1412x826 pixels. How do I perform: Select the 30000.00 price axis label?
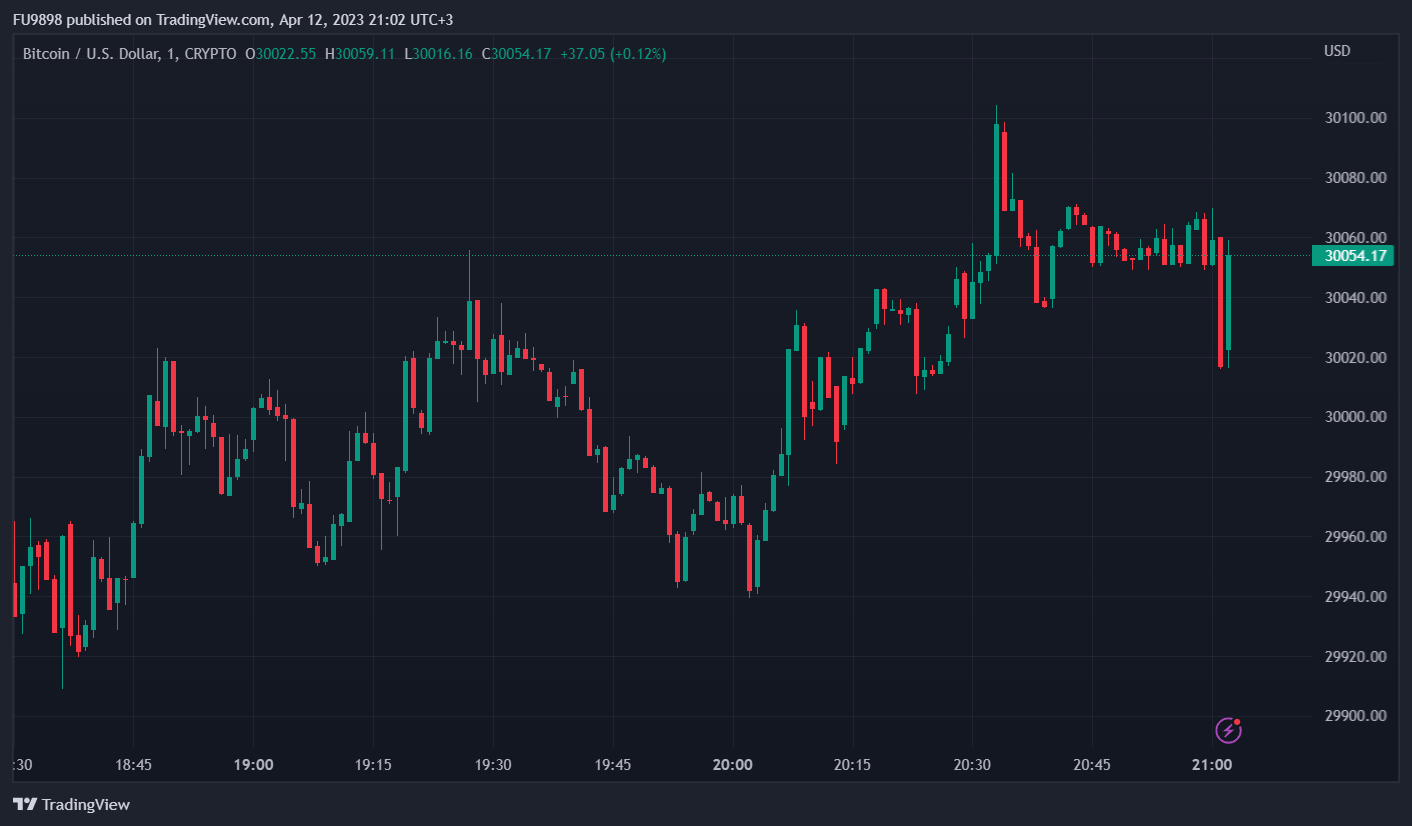tap(1355, 417)
